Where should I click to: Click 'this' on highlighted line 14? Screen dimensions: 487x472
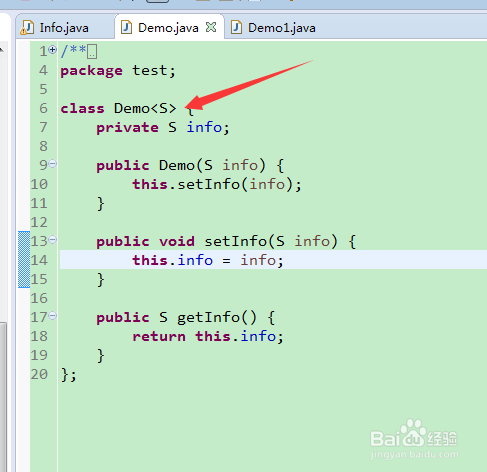[150, 260]
